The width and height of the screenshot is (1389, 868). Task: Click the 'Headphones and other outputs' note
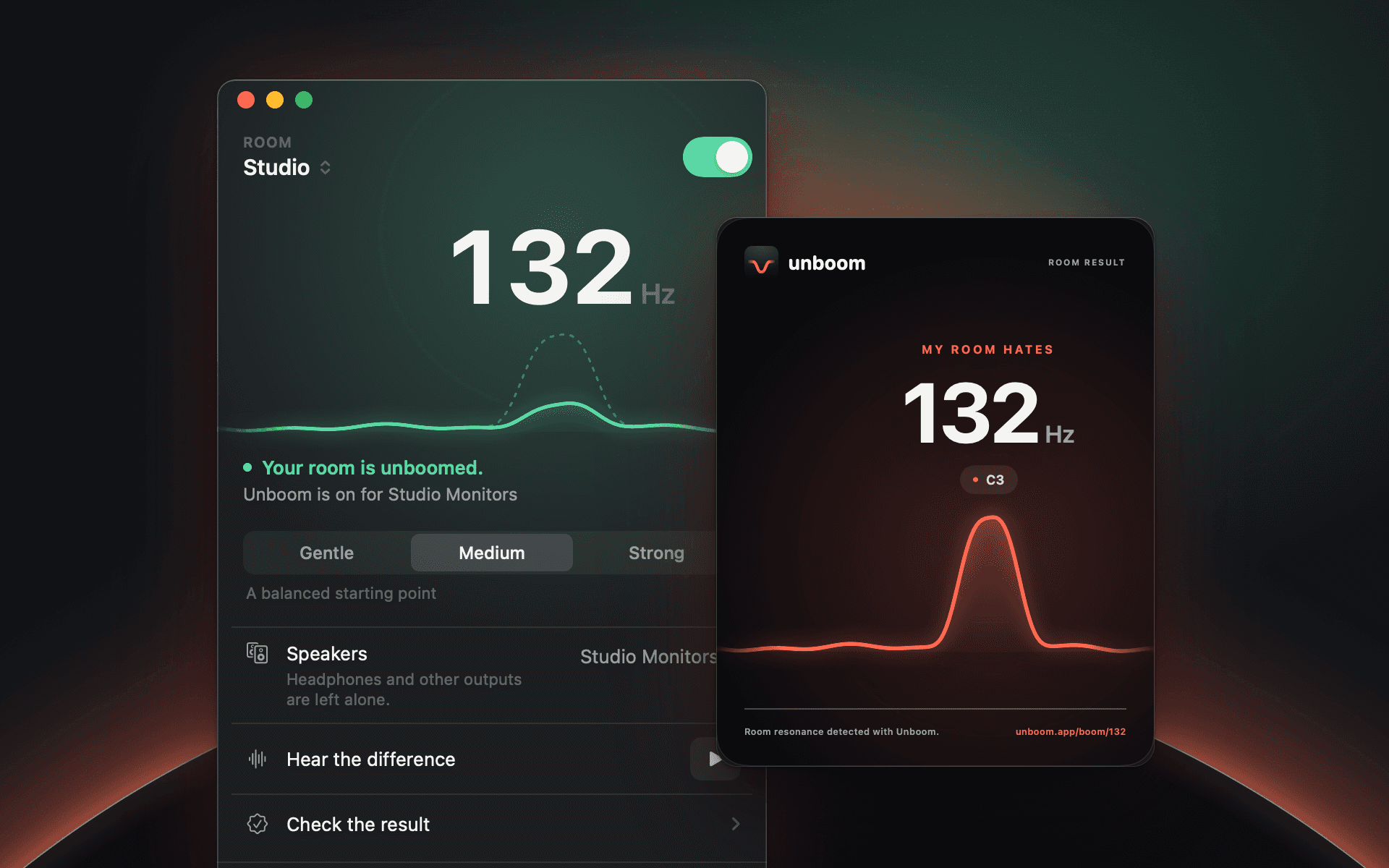click(x=404, y=689)
